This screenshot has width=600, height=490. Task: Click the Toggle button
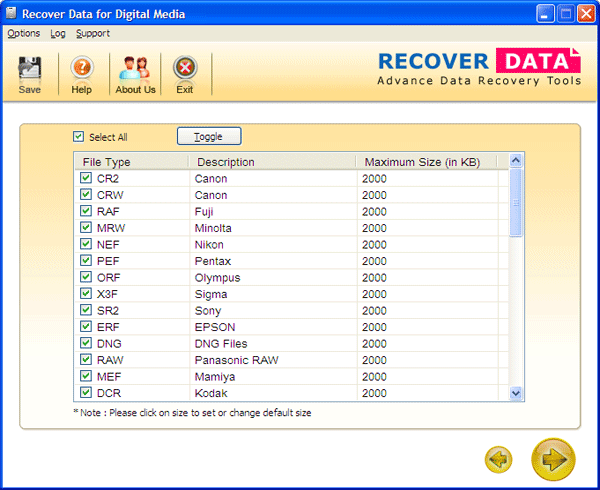coord(209,136)
